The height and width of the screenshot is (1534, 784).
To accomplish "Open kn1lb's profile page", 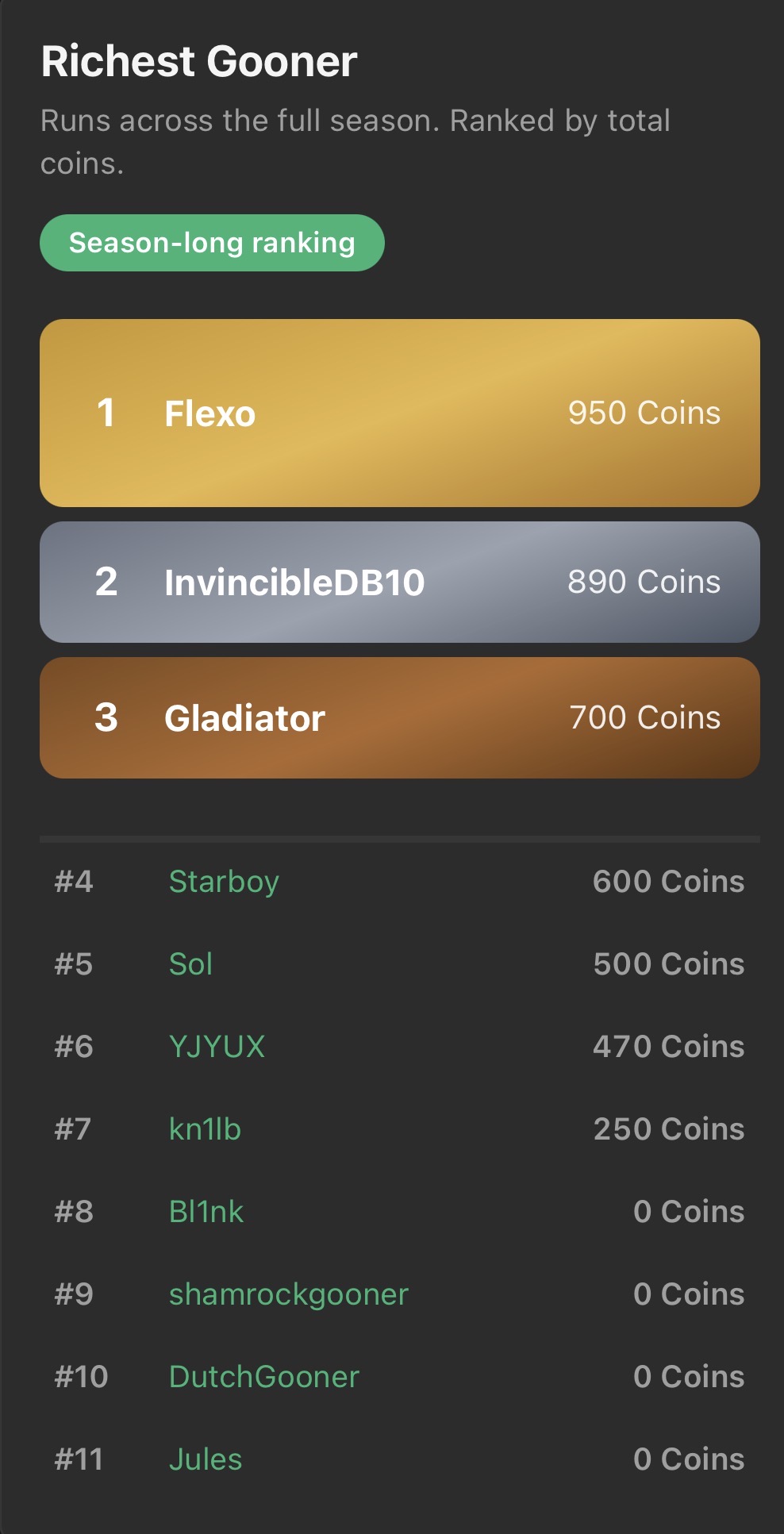I will point(205,1129).
